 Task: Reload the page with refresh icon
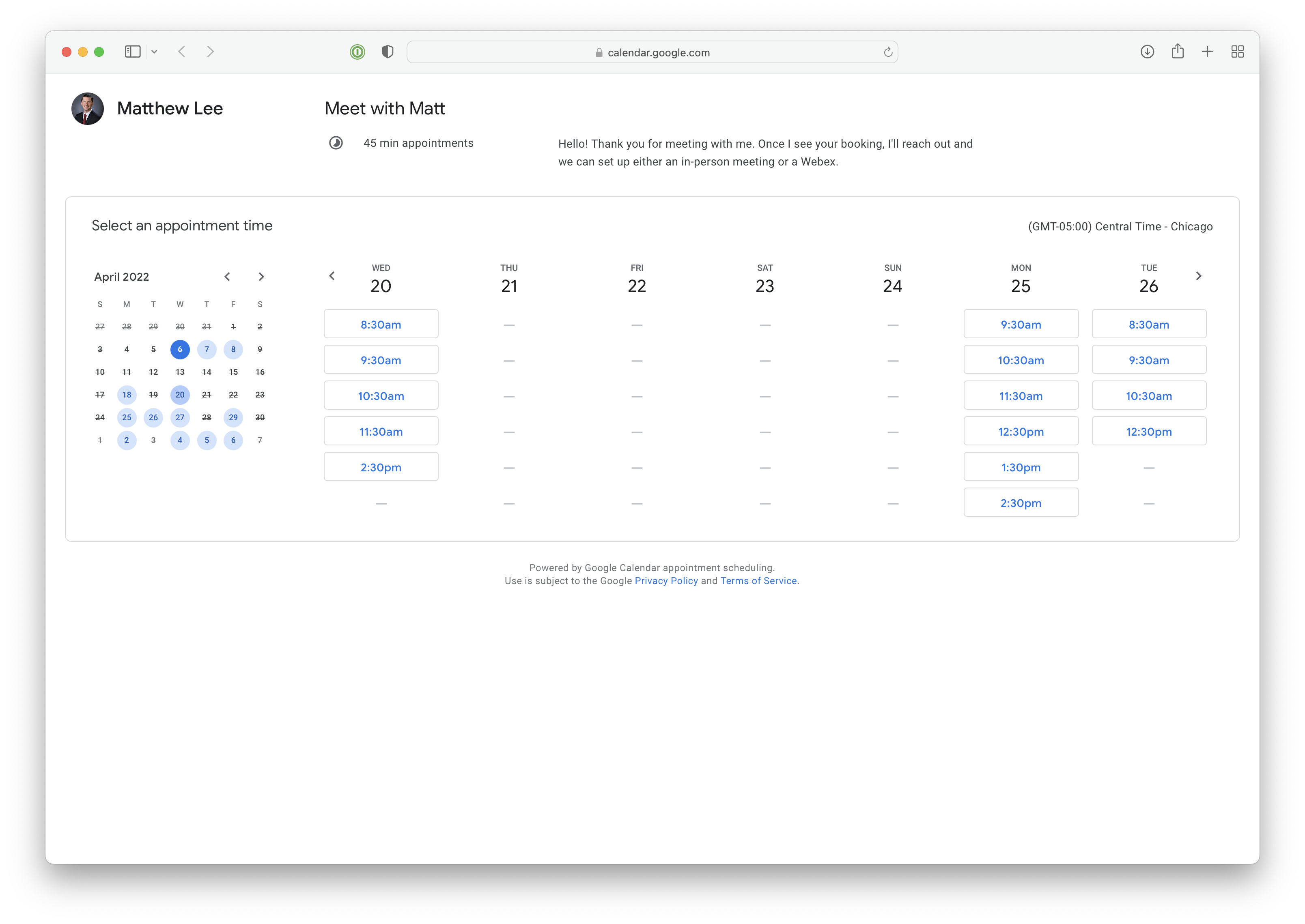[x=887, y=52]
